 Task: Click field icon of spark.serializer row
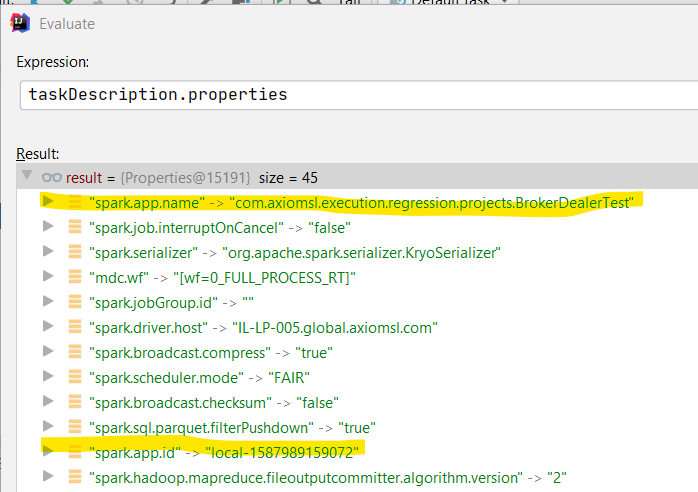(x=75, y=252)
